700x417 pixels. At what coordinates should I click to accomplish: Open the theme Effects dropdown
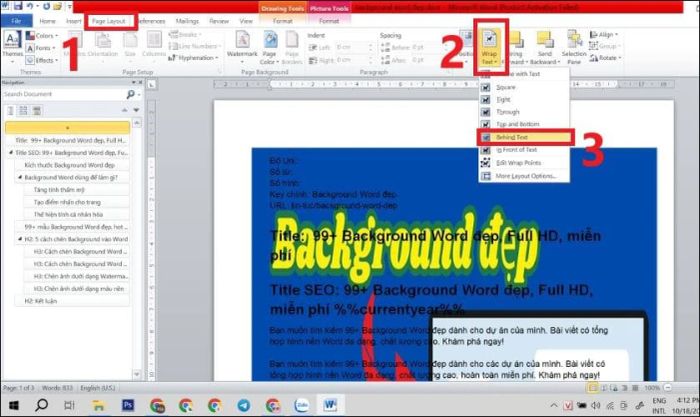click(x=42, y=60)
